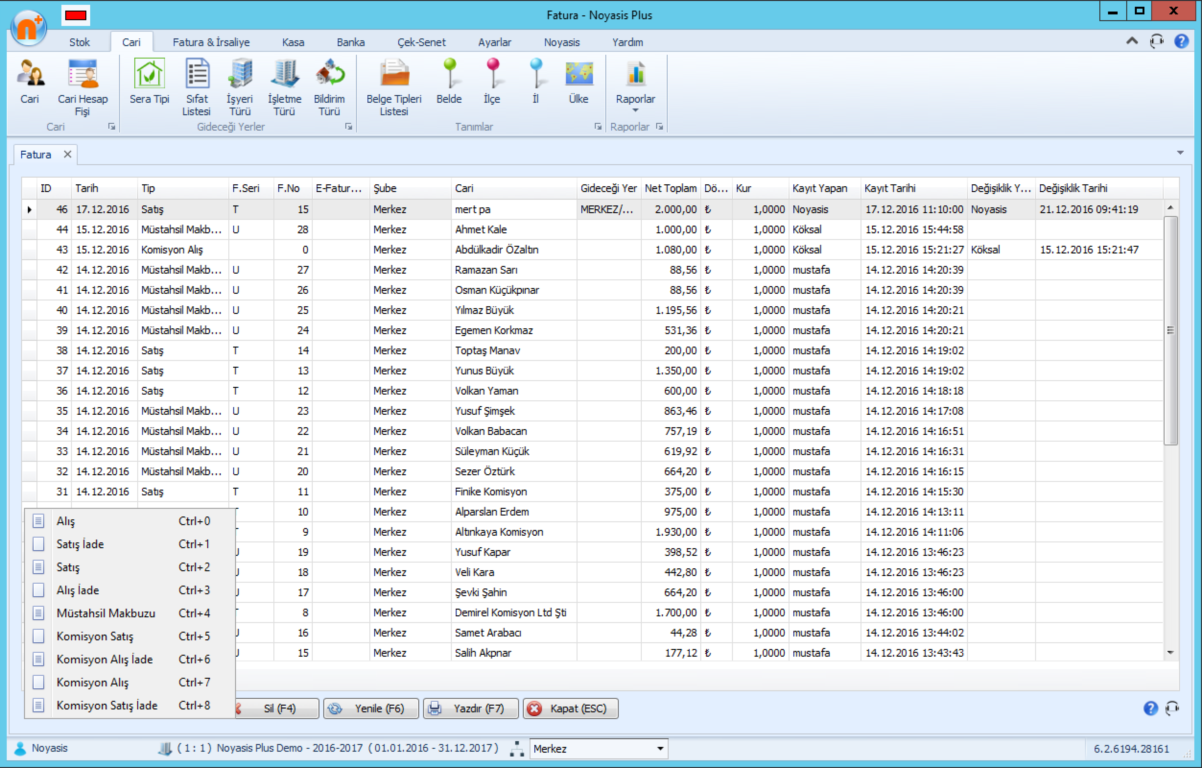Collapse the ribbon with the chevron
The image size is (1202, 768).
(x=1132, y=42)
